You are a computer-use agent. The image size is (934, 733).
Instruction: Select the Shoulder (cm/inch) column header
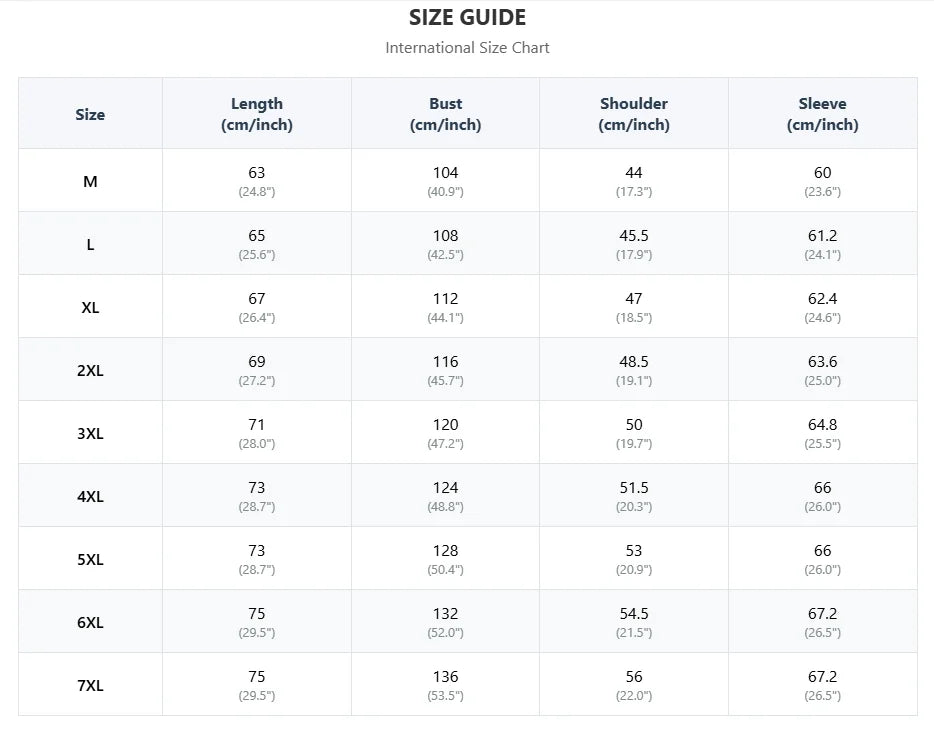(634, 114)
